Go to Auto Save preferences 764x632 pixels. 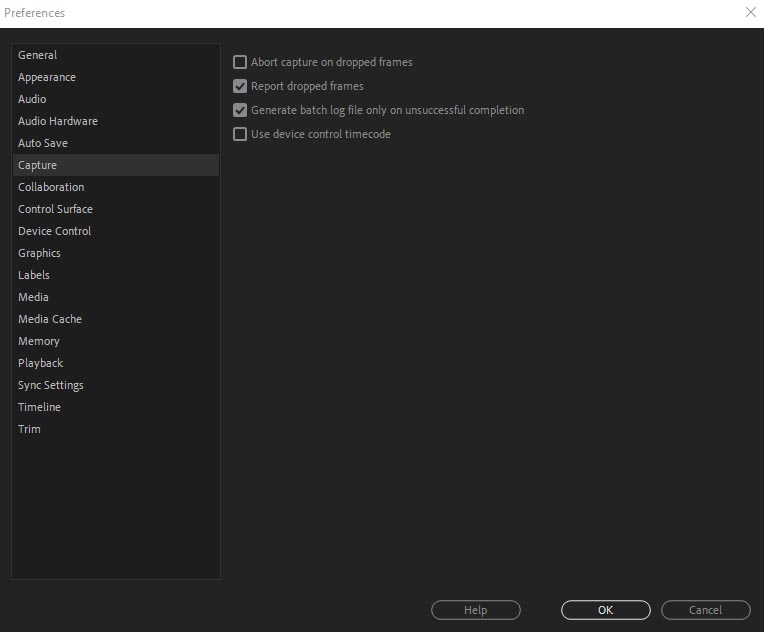pyautogui.click(x=116, y=143)
